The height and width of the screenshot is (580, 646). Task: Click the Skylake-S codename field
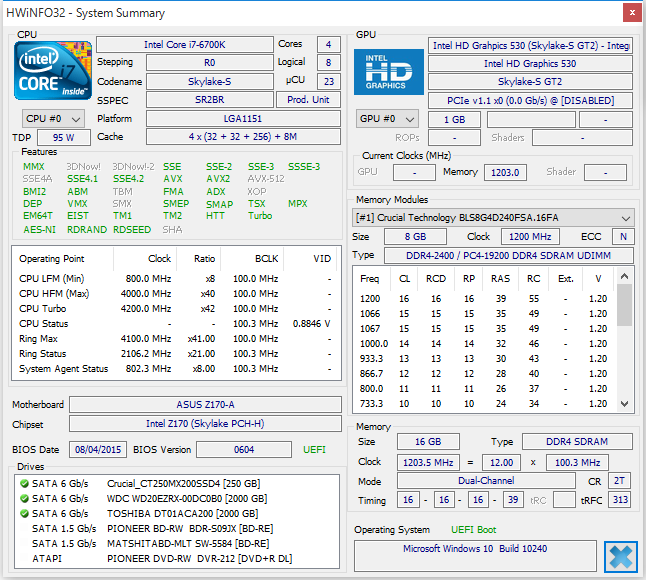(x=210, y=82)
